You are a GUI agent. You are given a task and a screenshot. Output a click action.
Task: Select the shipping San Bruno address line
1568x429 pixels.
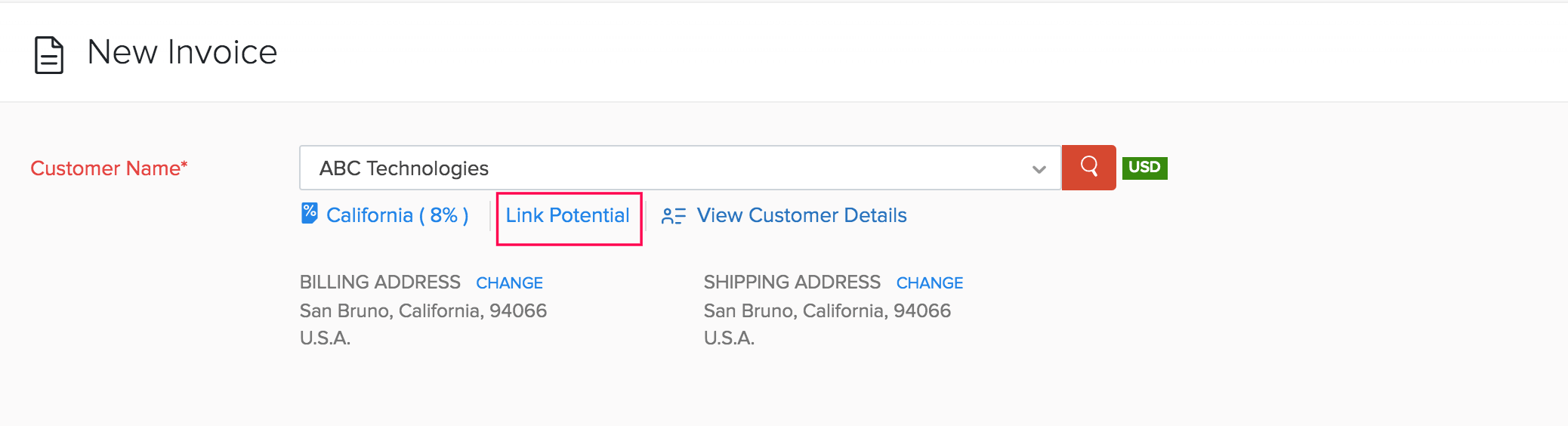tap(827, 311)
